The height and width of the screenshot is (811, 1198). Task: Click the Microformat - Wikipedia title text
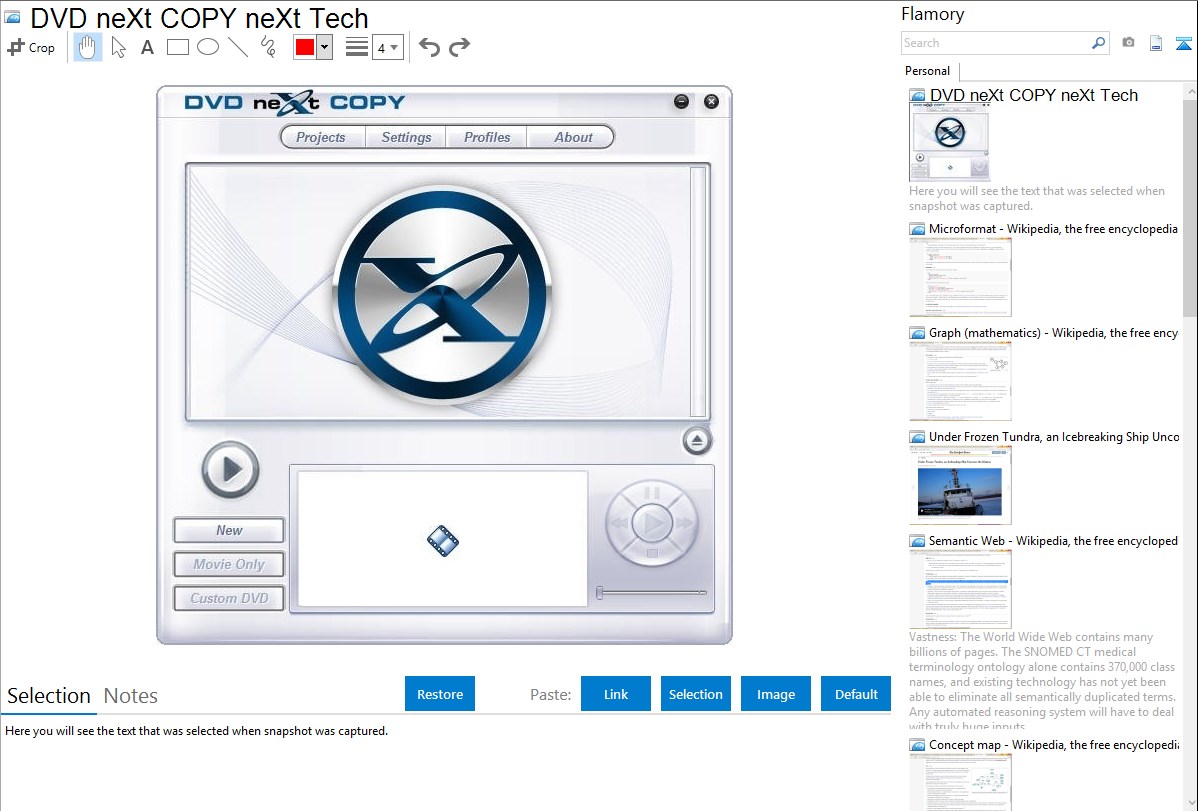(x=1053, y=229)
